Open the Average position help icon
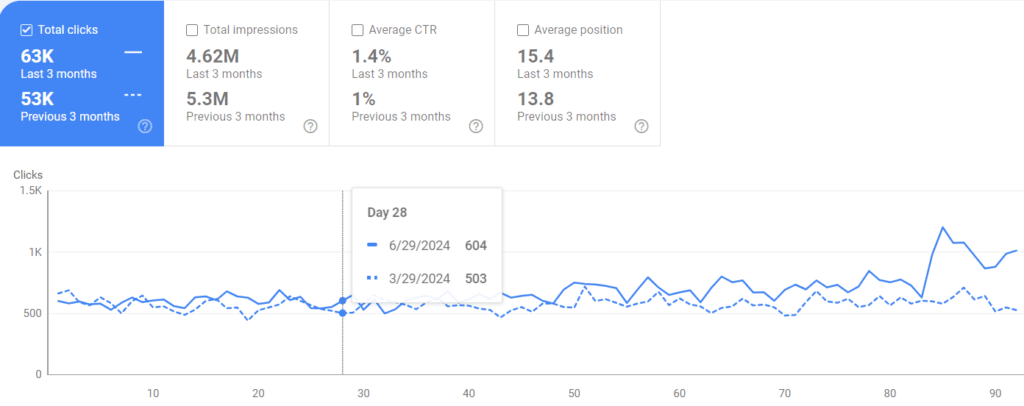 pyautogui.click(x=642, y=126)
